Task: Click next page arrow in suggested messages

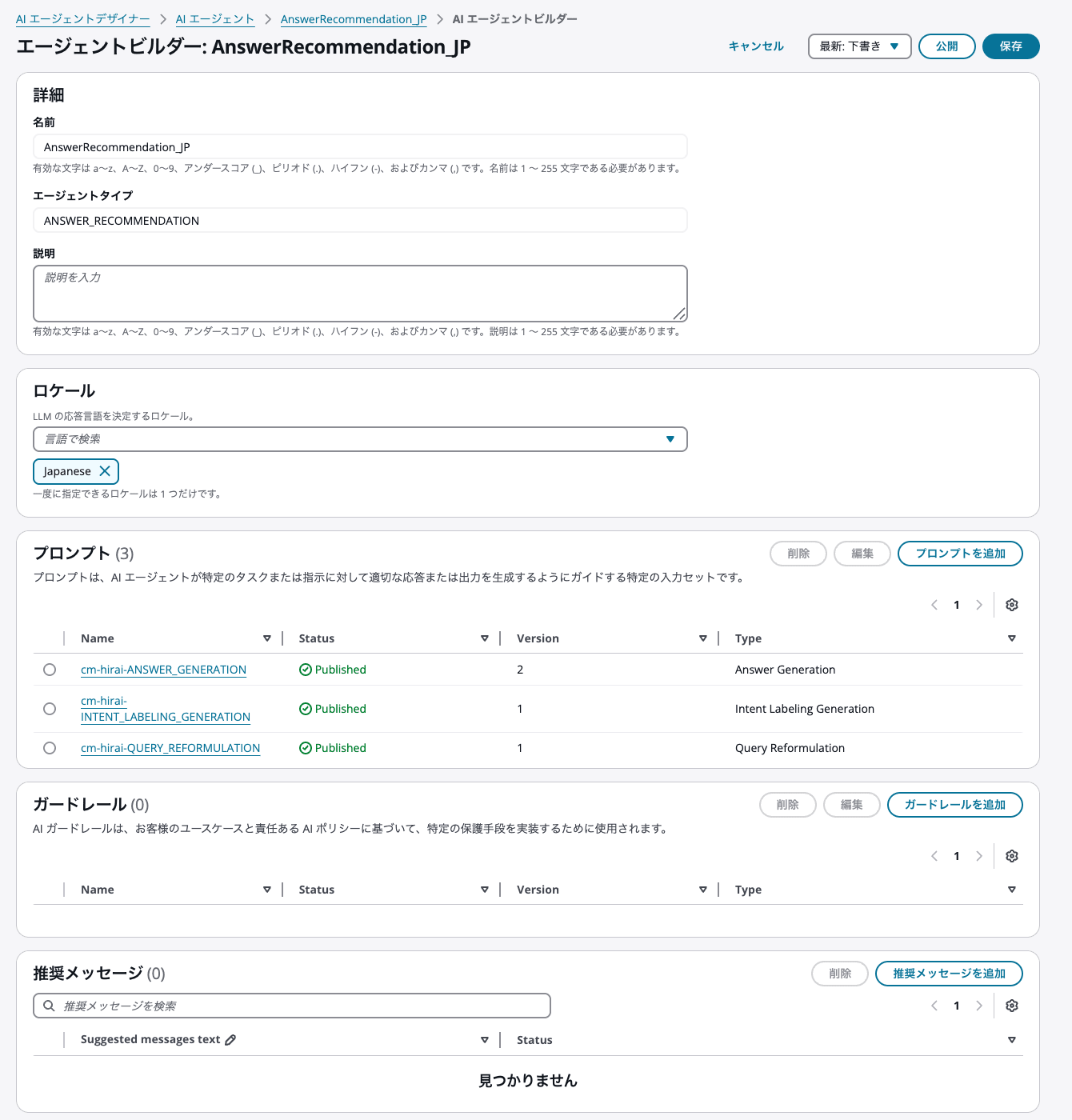Action: pos(979,1006)
